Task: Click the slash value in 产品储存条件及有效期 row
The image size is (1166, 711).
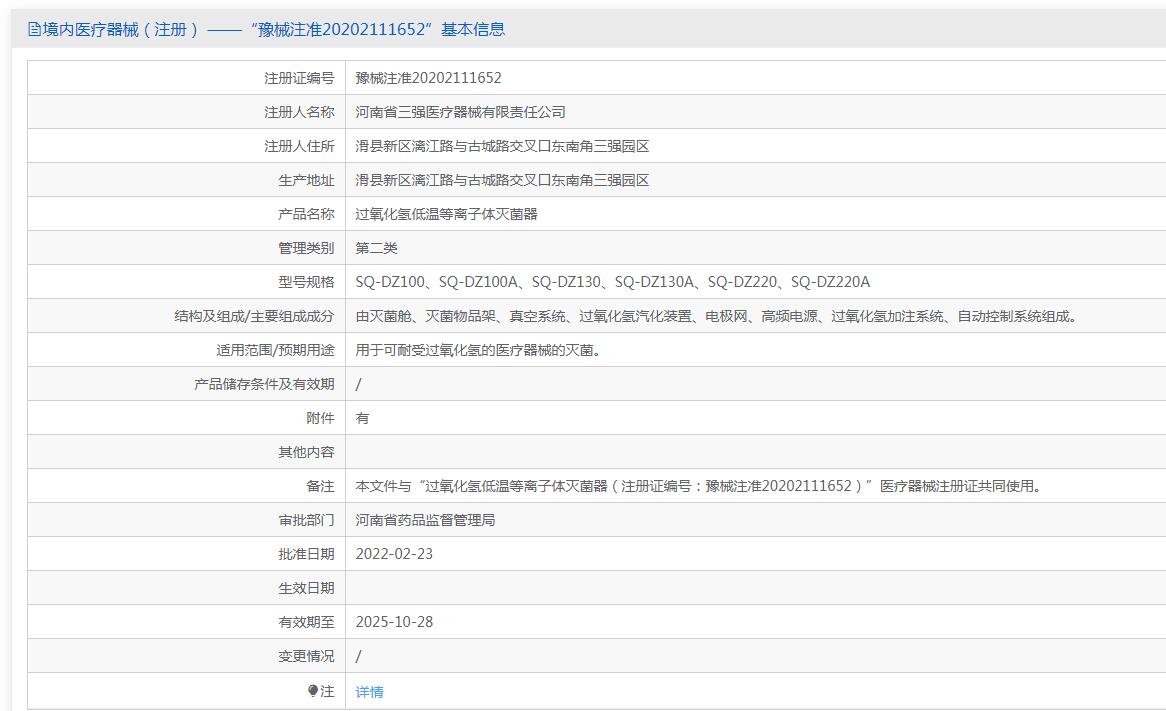Action: (358, 385)
